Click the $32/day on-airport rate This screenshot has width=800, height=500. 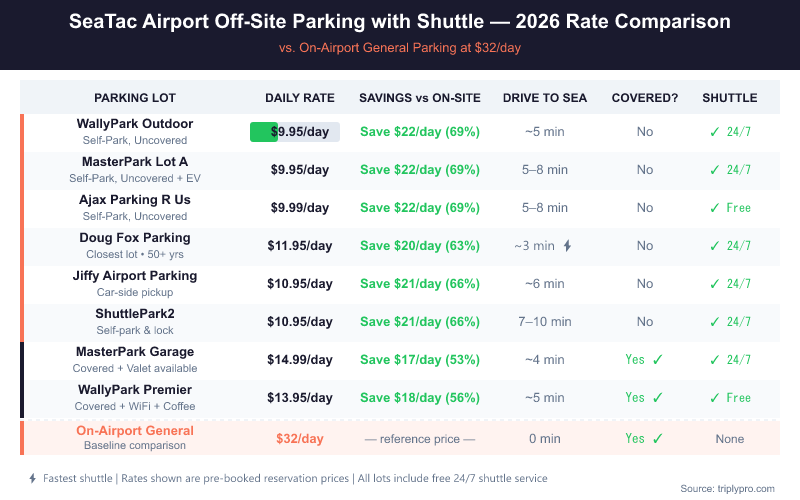pyautogui.click(x=299, y=438)
